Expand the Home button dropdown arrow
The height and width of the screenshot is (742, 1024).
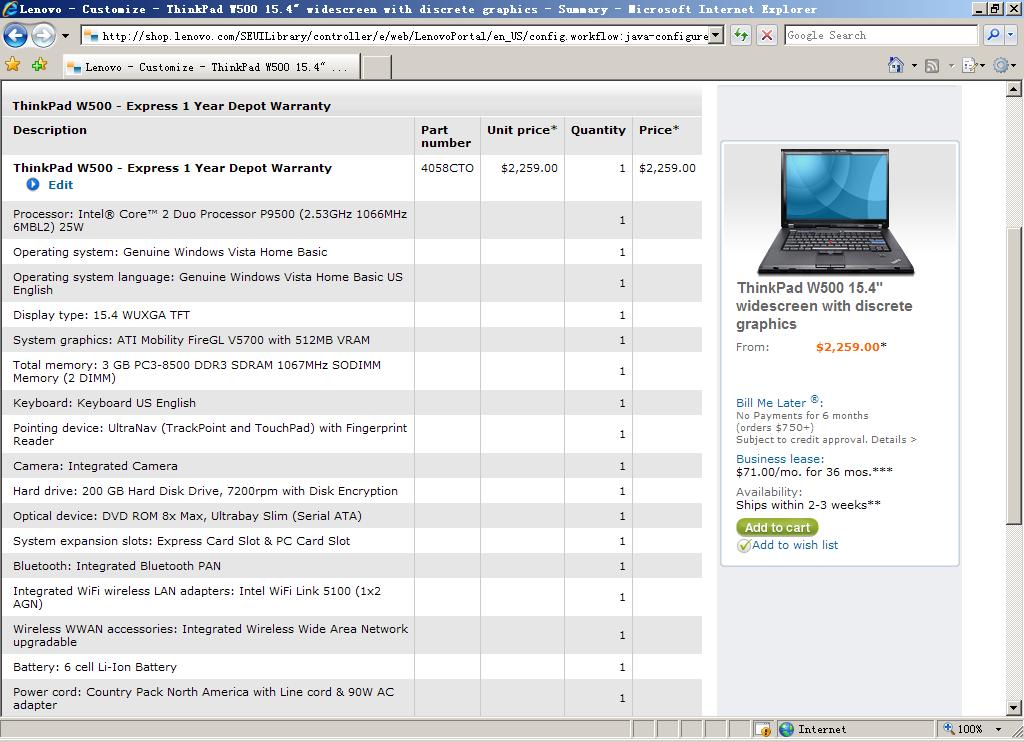914,65
